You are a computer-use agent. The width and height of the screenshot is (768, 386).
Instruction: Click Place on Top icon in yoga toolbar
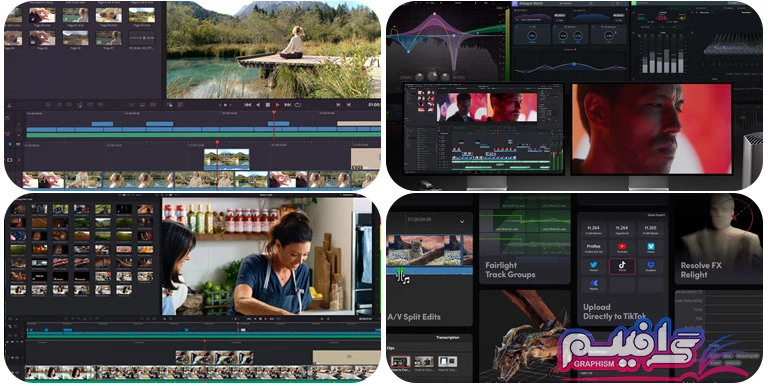pyautogui.click(x=90, y=104)
